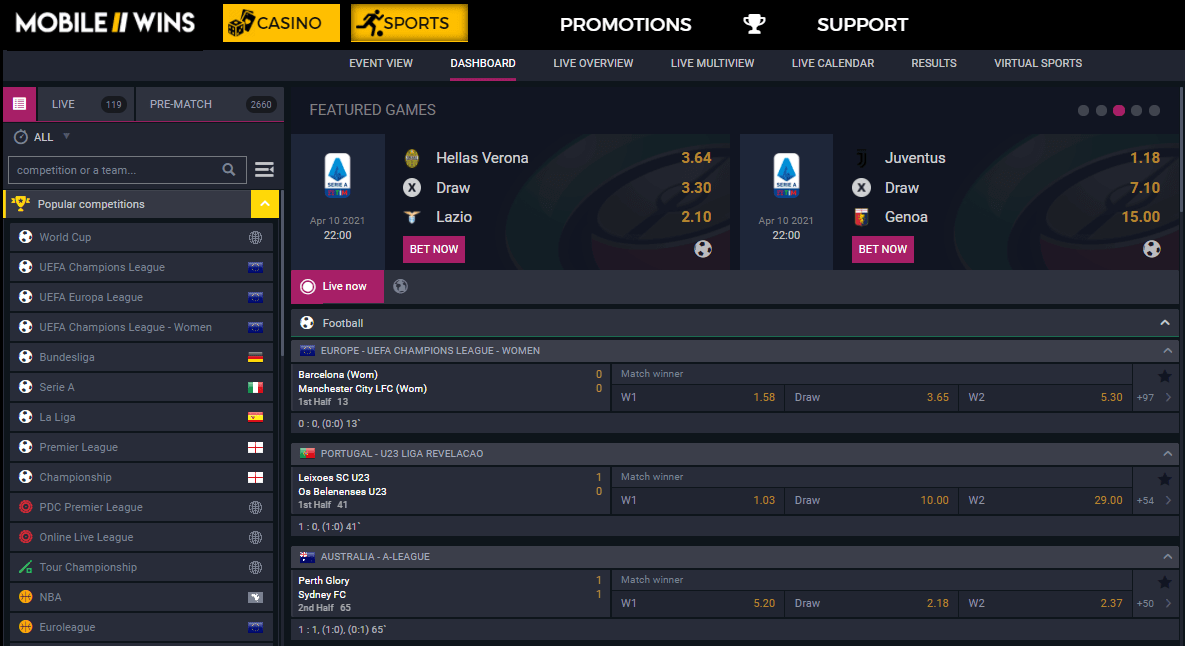Viewport: 1185px width, 646px height.
Task: Toggle the Live now filter
Action: click(337, 286)
